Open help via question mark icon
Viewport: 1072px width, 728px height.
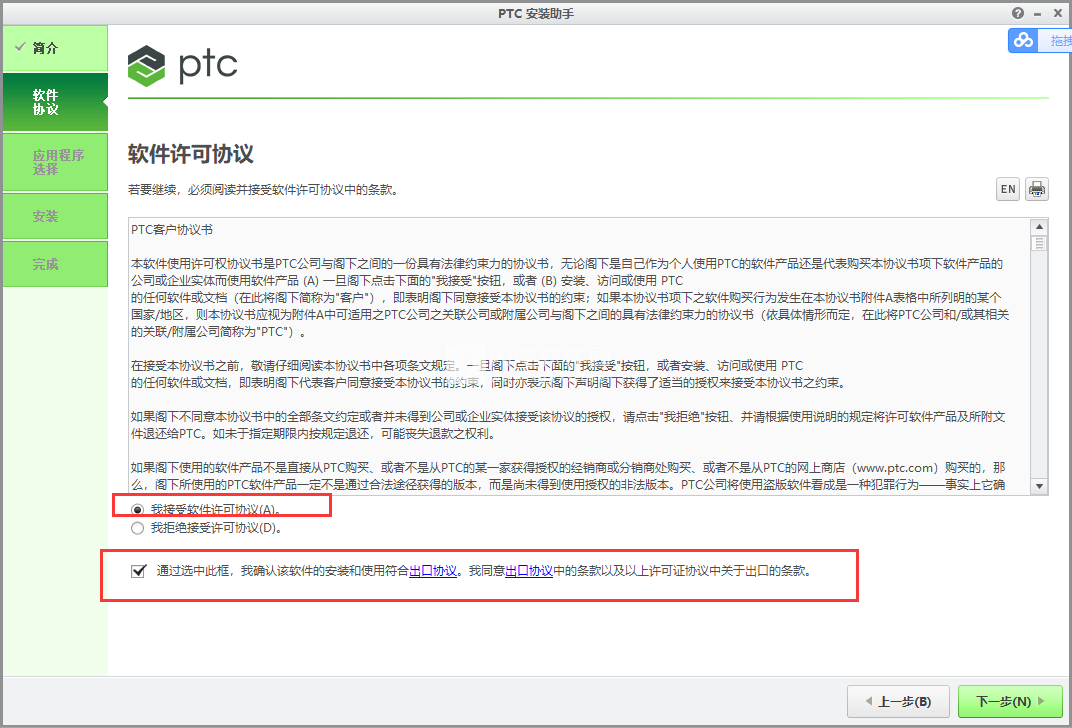pos(1018,13)
